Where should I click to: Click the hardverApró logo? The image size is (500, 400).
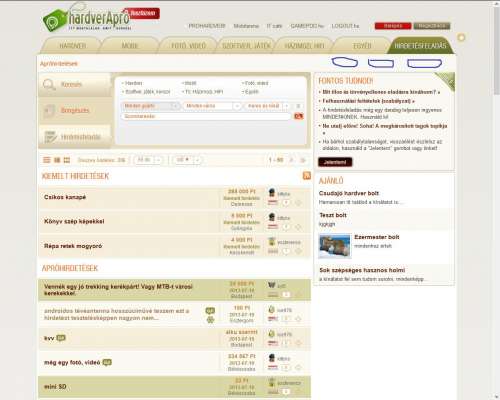[x=87, y=19]
